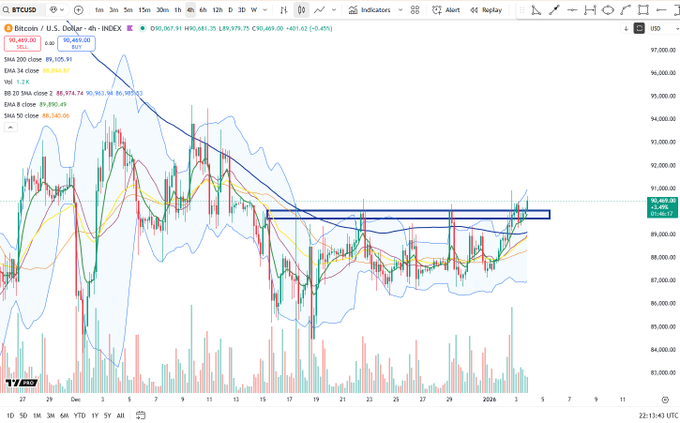Click the green 90,469.00 price axis label
The width and height of the screenshot is (680, 423).
click(662, 207)
